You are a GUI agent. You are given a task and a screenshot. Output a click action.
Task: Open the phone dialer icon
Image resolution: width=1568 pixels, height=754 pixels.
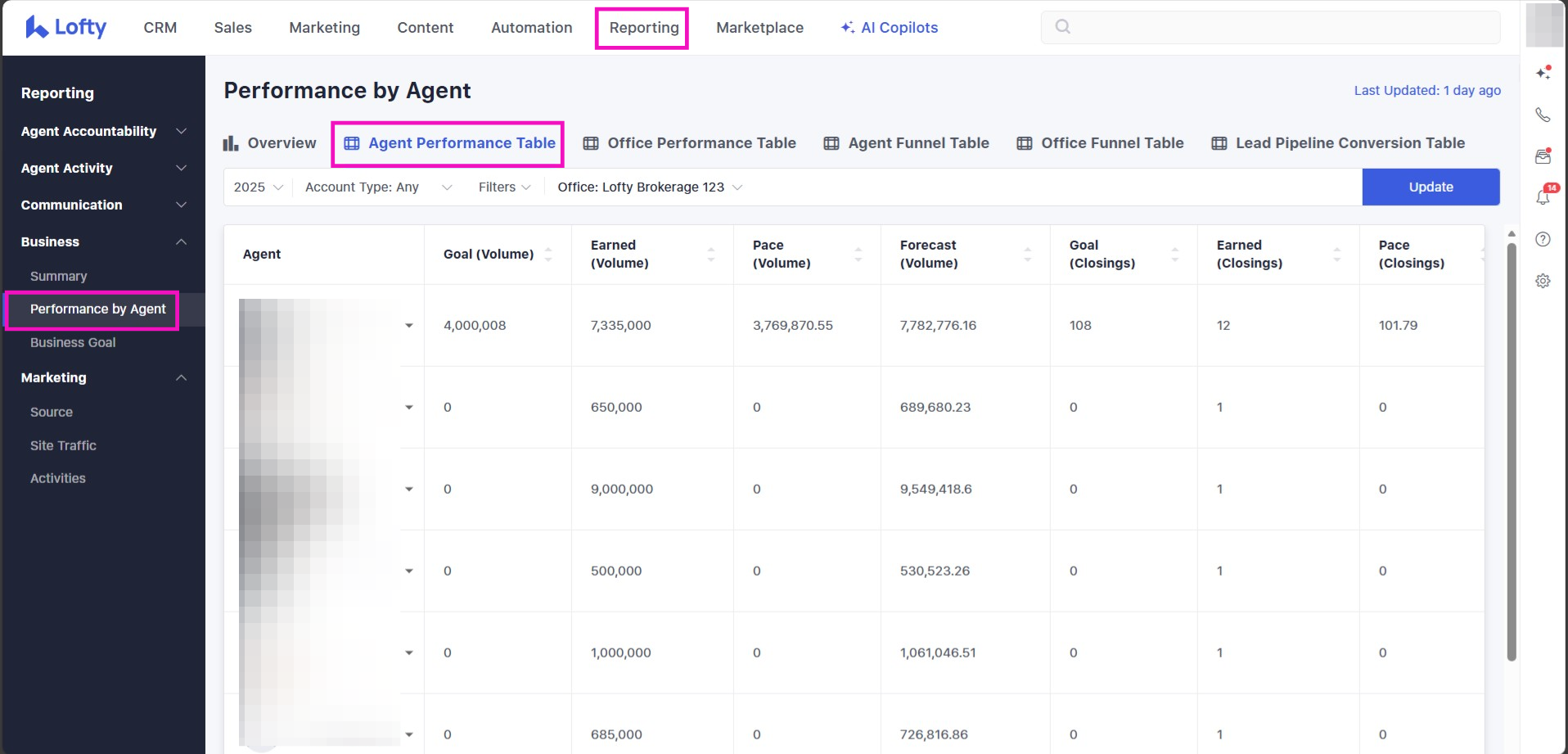pos(1543,115)
